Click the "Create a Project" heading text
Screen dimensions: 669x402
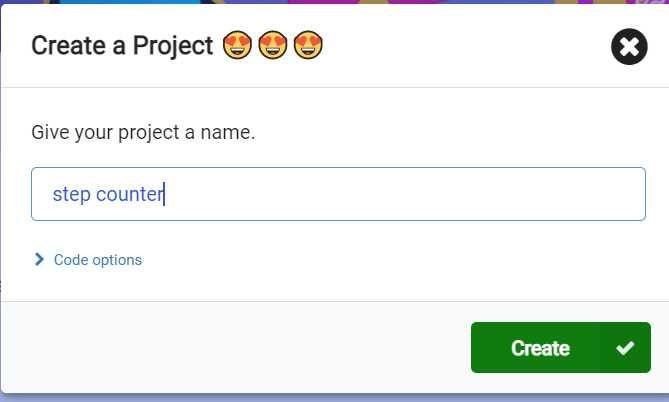click(122, 46)
